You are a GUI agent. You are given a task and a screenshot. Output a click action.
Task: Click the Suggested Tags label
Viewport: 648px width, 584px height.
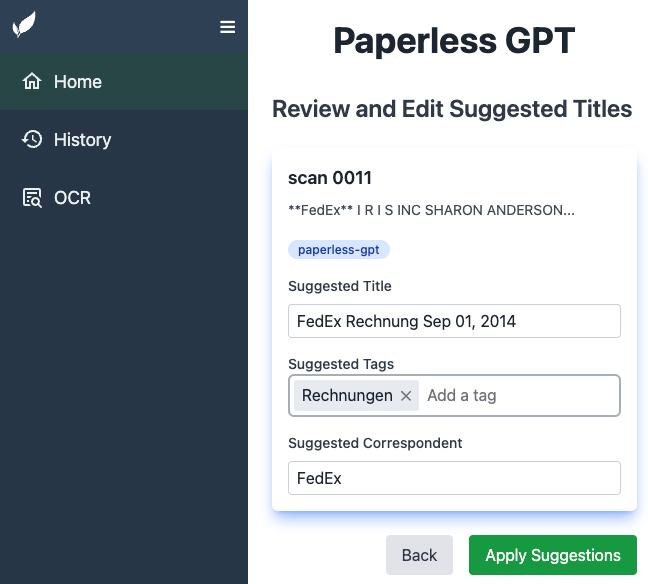pos(341,364)
